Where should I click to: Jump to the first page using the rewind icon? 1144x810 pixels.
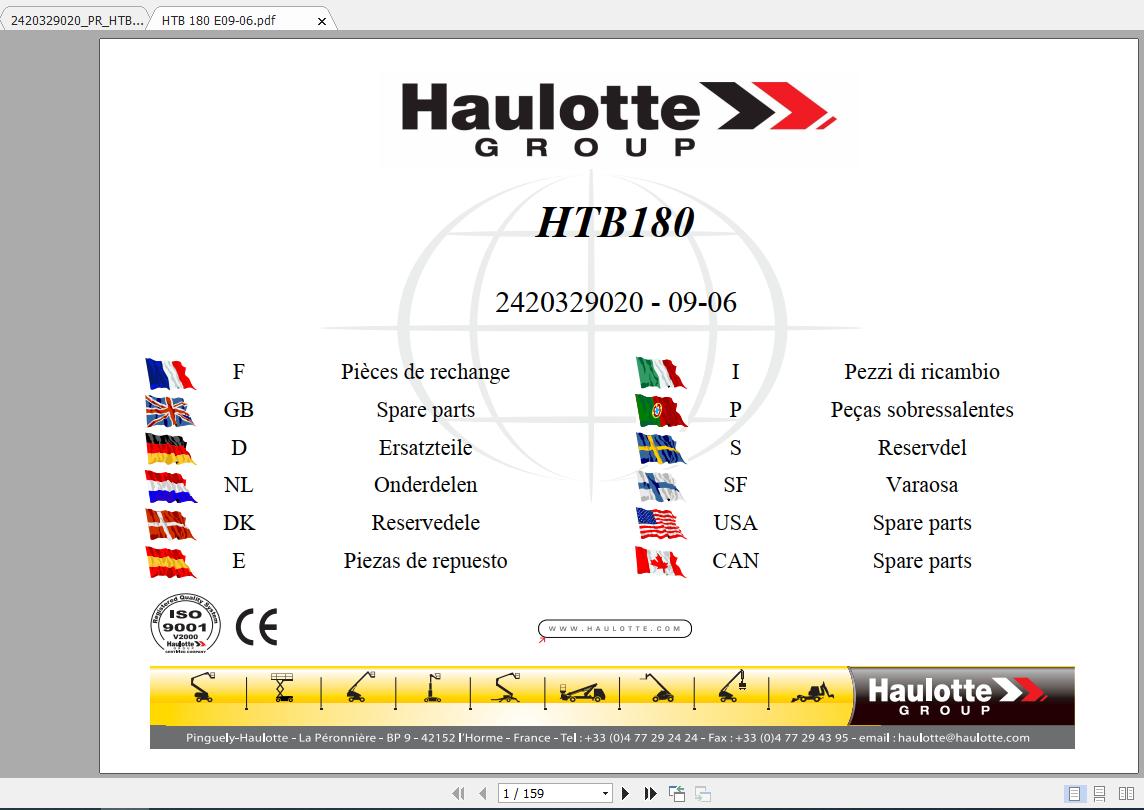point(460,792)
